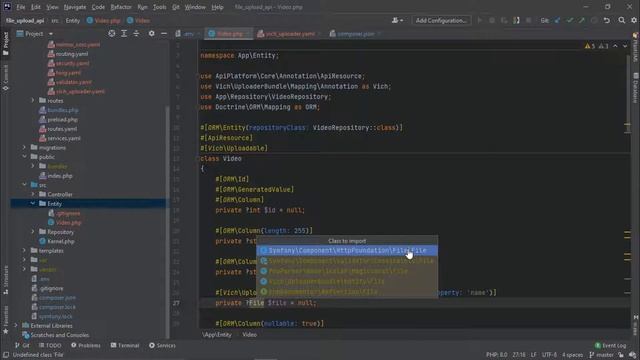Image resolution: width=640 pixels, height=360 pixels.
Task: Collapse the Entity folder in project tree
Action: [x=33, y=204]
